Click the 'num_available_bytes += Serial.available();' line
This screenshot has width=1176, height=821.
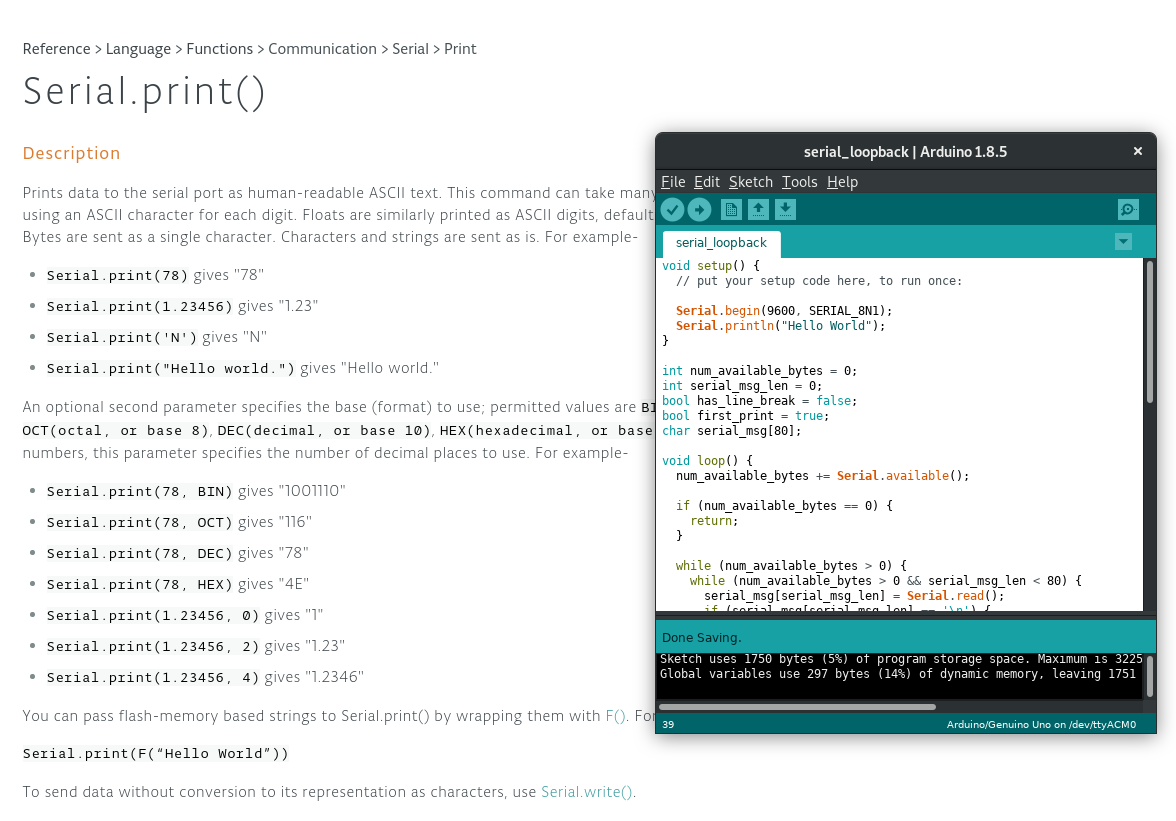coord(823,475)
